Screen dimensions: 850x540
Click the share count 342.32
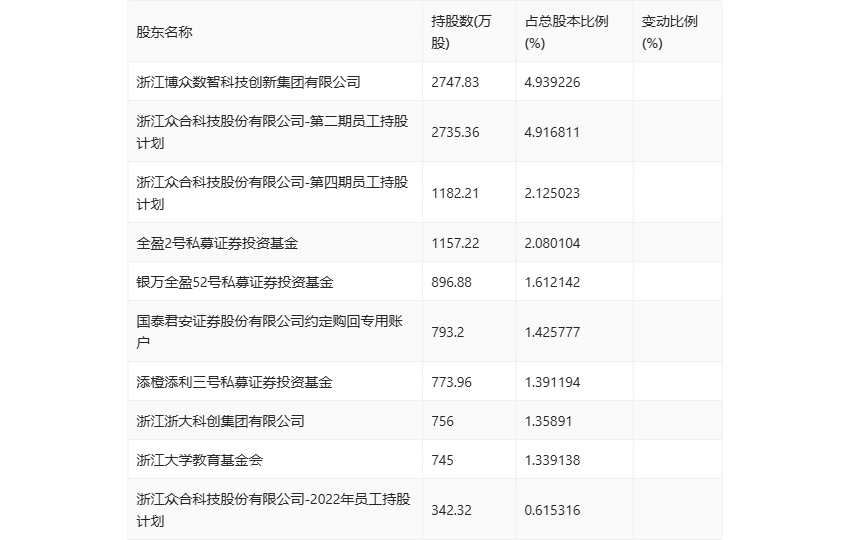(x=451, y=510)
